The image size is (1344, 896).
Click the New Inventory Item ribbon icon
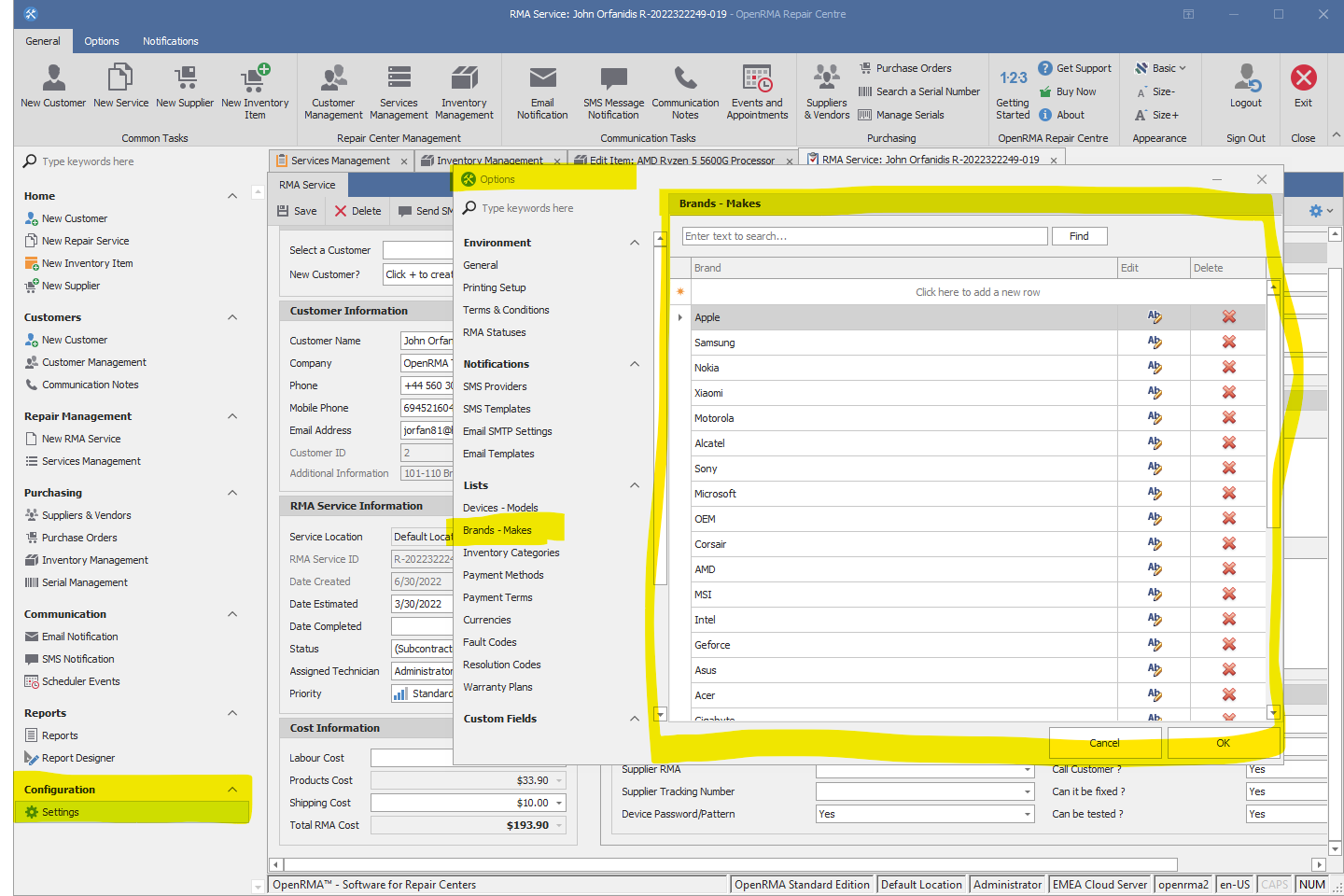pos(255,91)
